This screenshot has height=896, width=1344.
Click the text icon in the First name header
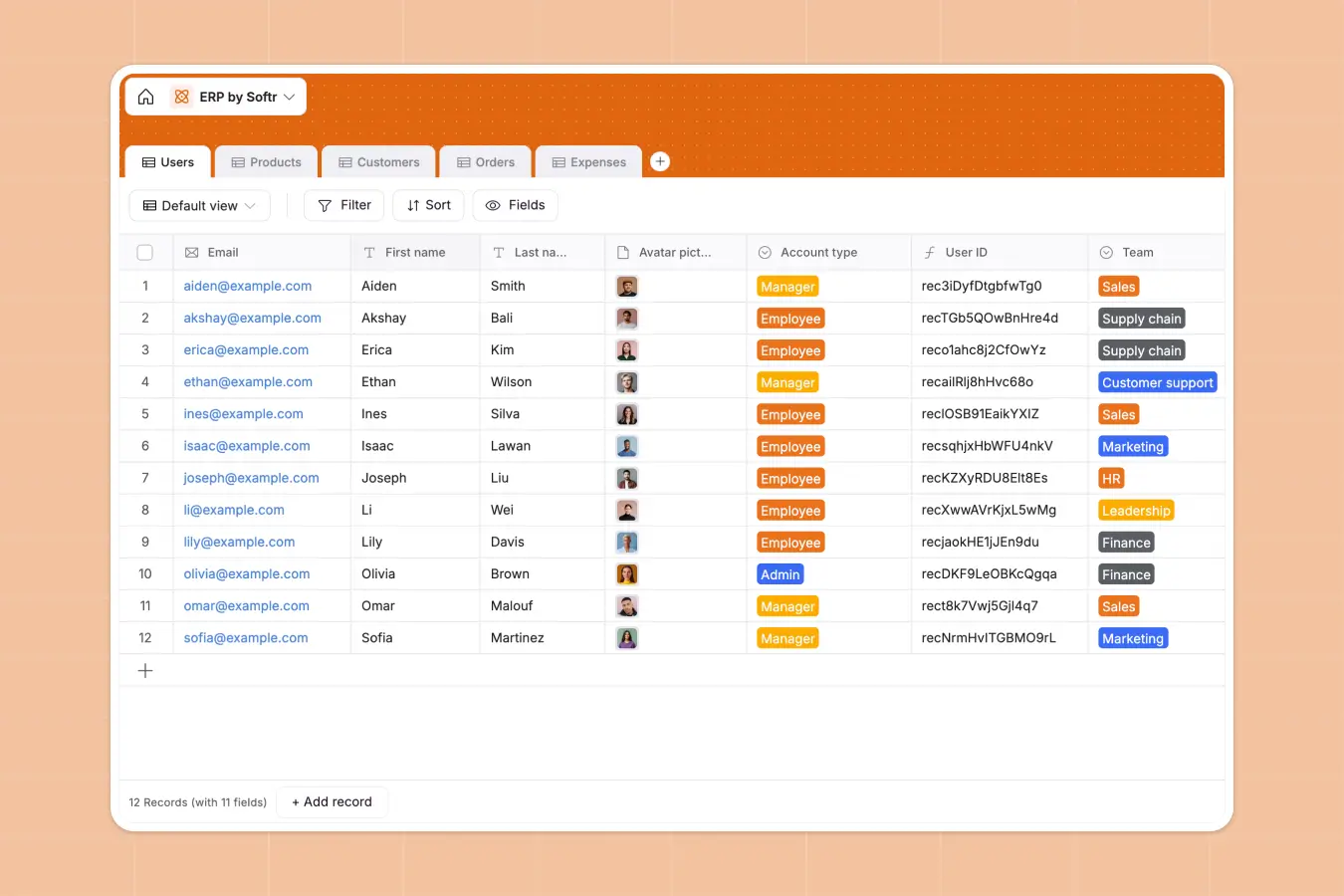point(368,252)
